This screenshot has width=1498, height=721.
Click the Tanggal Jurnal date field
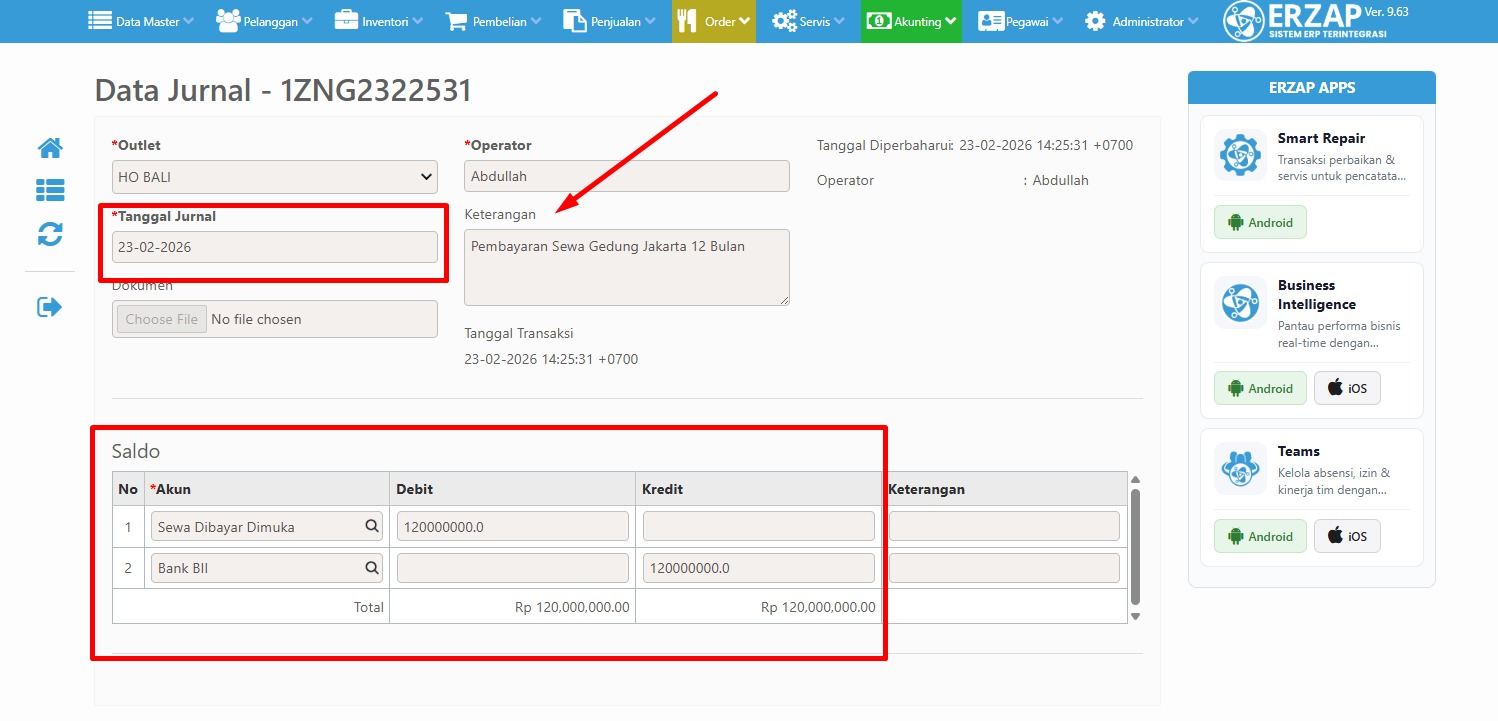(x=274, y=247)
